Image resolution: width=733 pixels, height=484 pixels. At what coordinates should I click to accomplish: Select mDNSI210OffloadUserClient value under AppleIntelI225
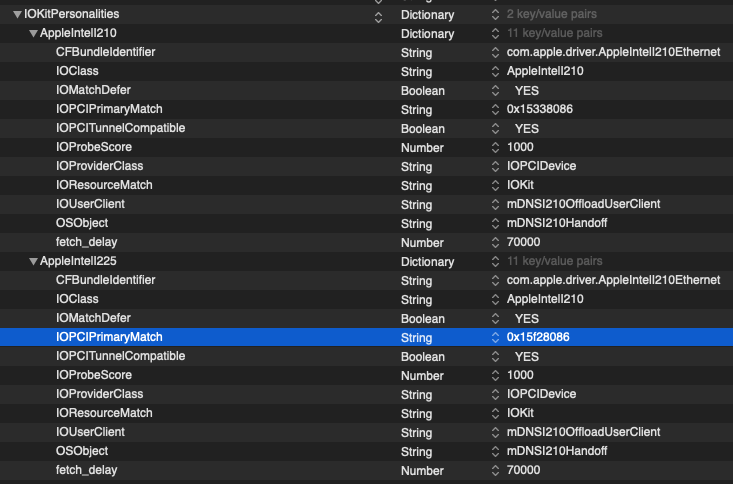(x=583, y=432)
